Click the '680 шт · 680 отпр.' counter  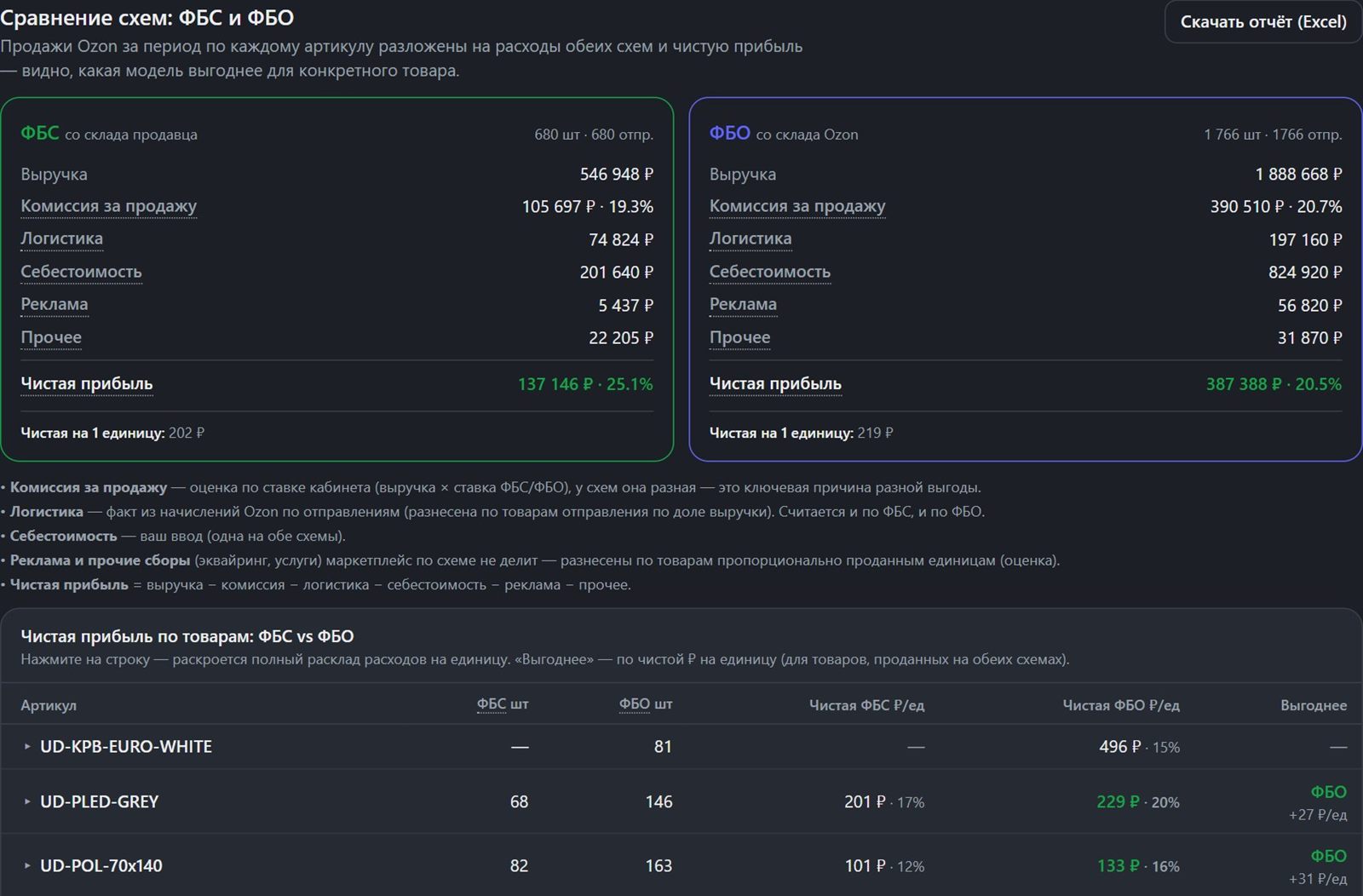pyautogui.click(x=594, y=135)
